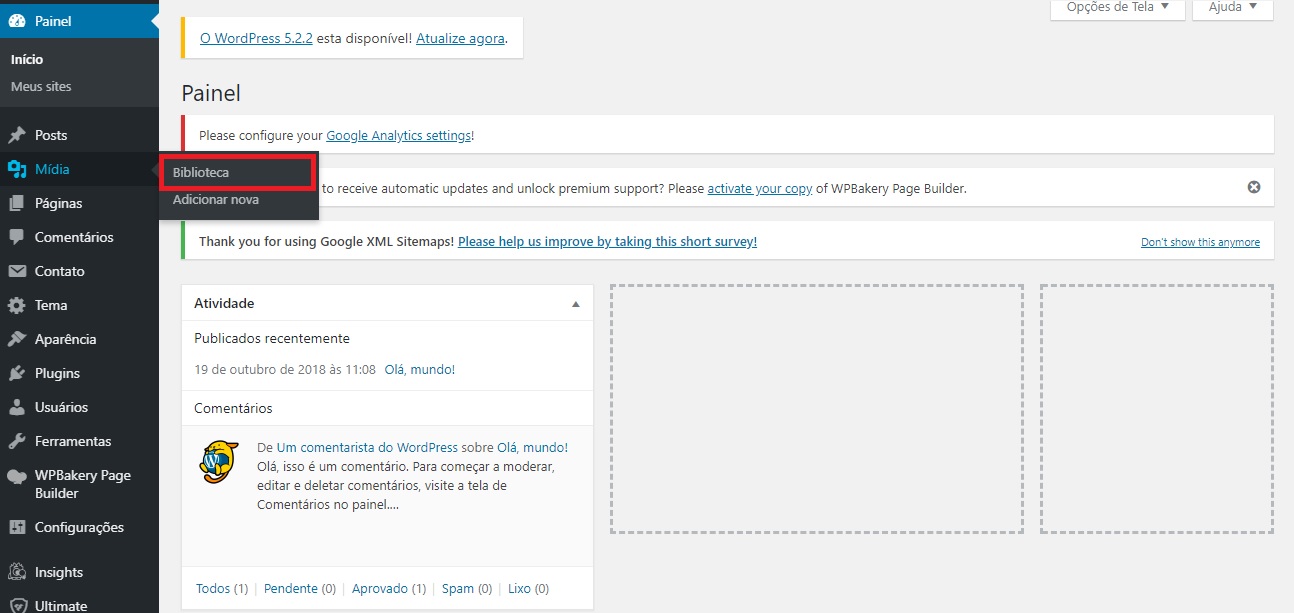
Task: Click the Atualize agora link
Action: pyautogui.click(x=460, y=38)
